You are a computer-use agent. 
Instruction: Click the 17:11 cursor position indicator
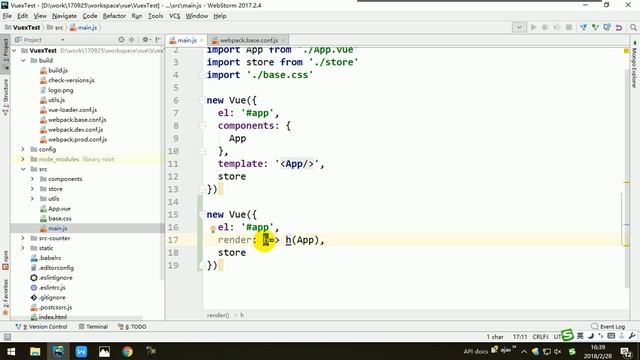point(520,337)
